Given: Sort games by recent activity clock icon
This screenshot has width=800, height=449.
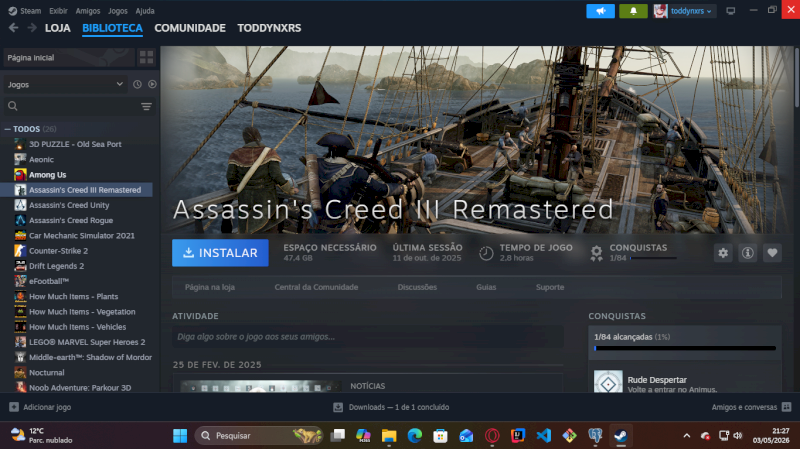Looking at the screenshot, I should [137, 84].
